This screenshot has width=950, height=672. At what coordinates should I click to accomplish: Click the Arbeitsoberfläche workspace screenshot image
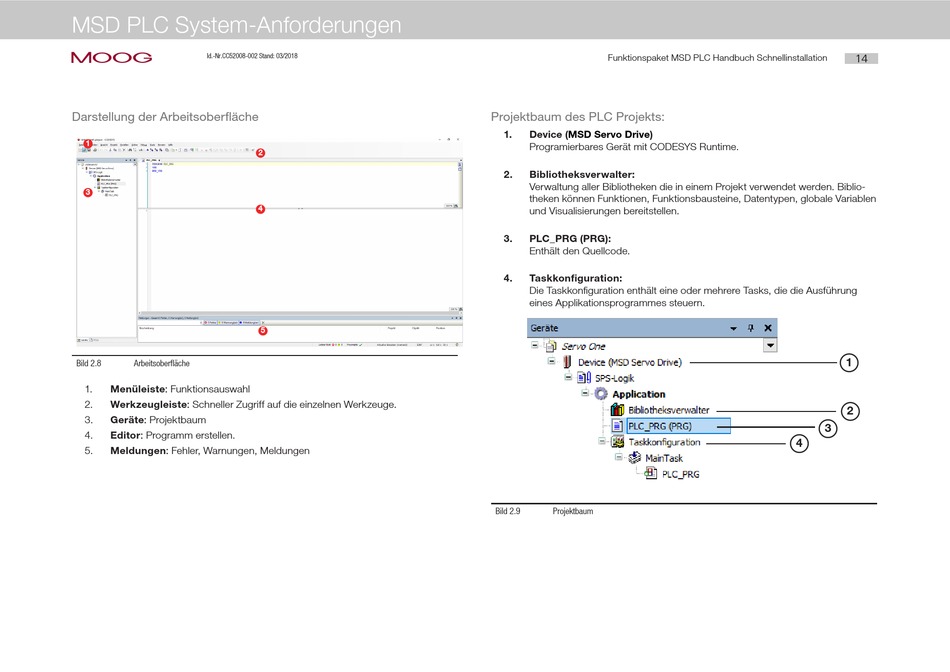(x=269, y=242)
